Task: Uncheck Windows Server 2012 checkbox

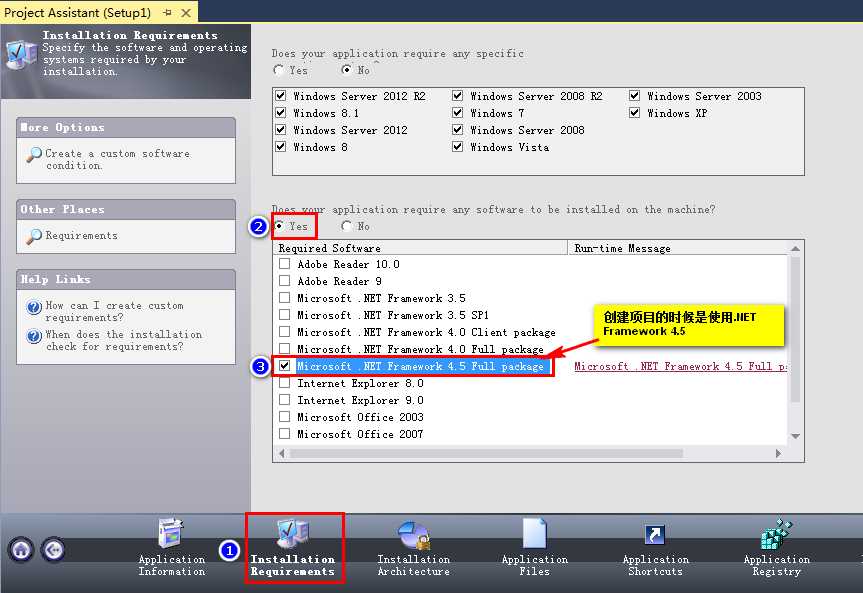Action: pyautogui.click(x=281, y=129)
